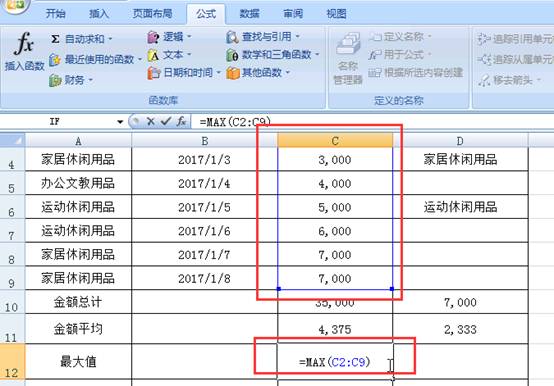Expand the Math and Trig (数学和三角函数) arrow
Viewport: 554px width, 386px height.
coord(317,55)
